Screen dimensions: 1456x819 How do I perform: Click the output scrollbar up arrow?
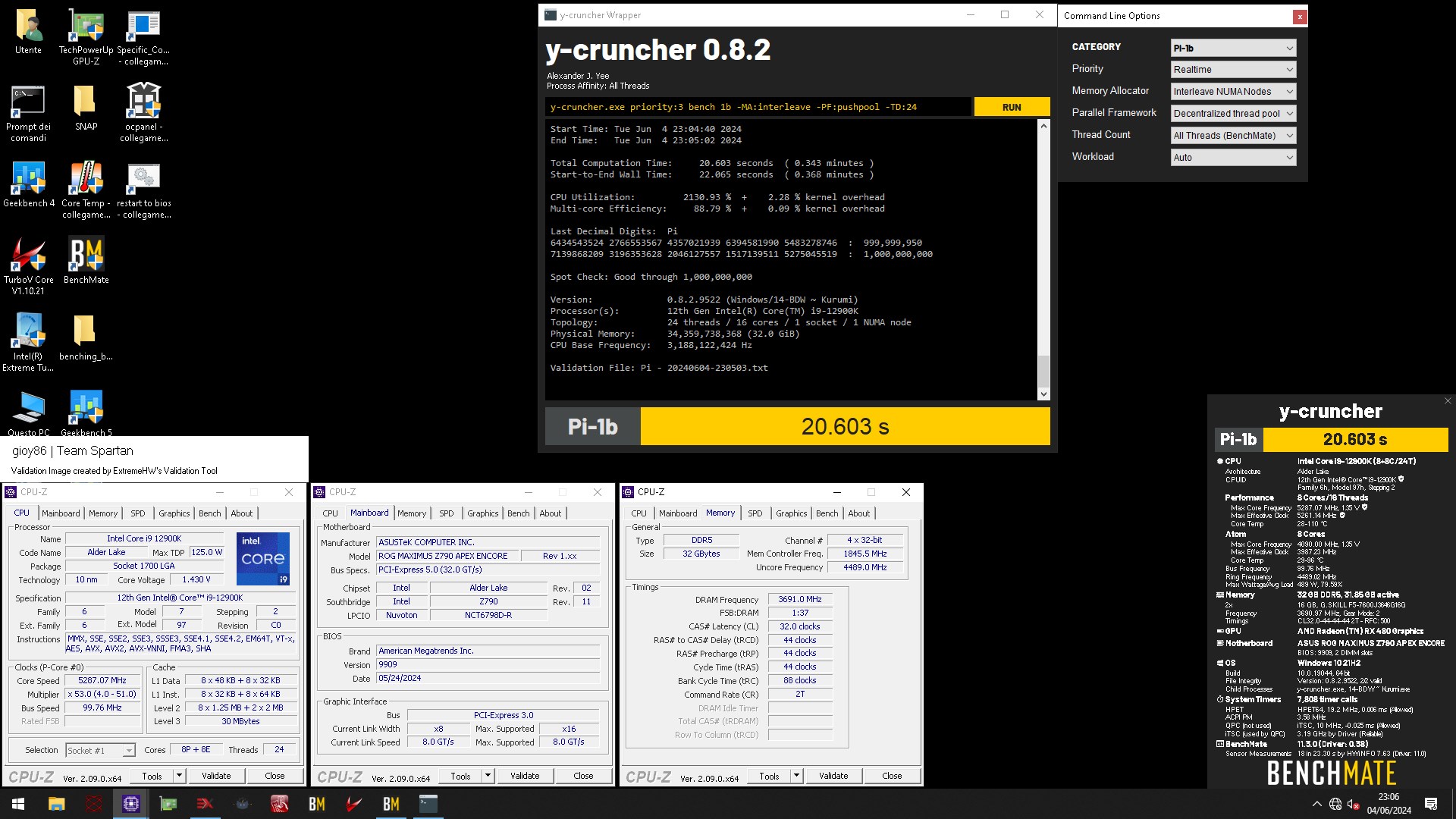tap(1043, 126)
